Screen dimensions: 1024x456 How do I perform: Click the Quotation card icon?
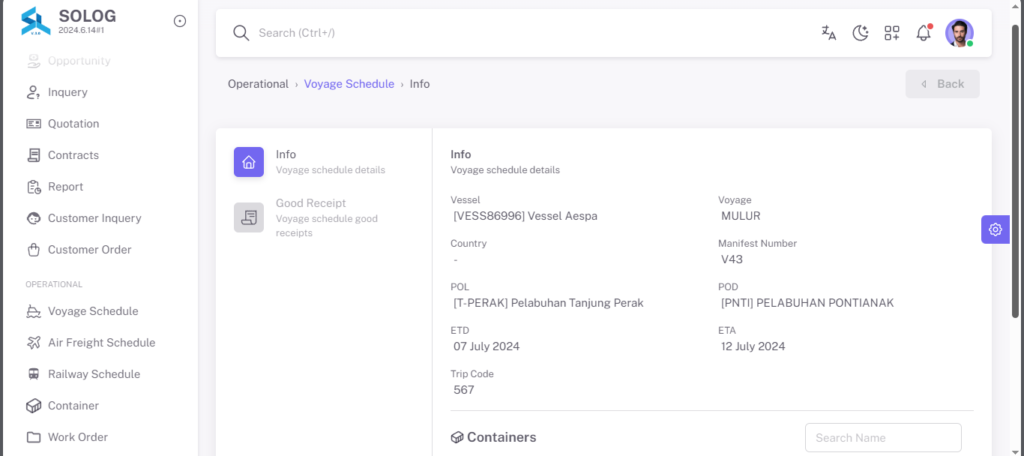[x=34, y=123]
